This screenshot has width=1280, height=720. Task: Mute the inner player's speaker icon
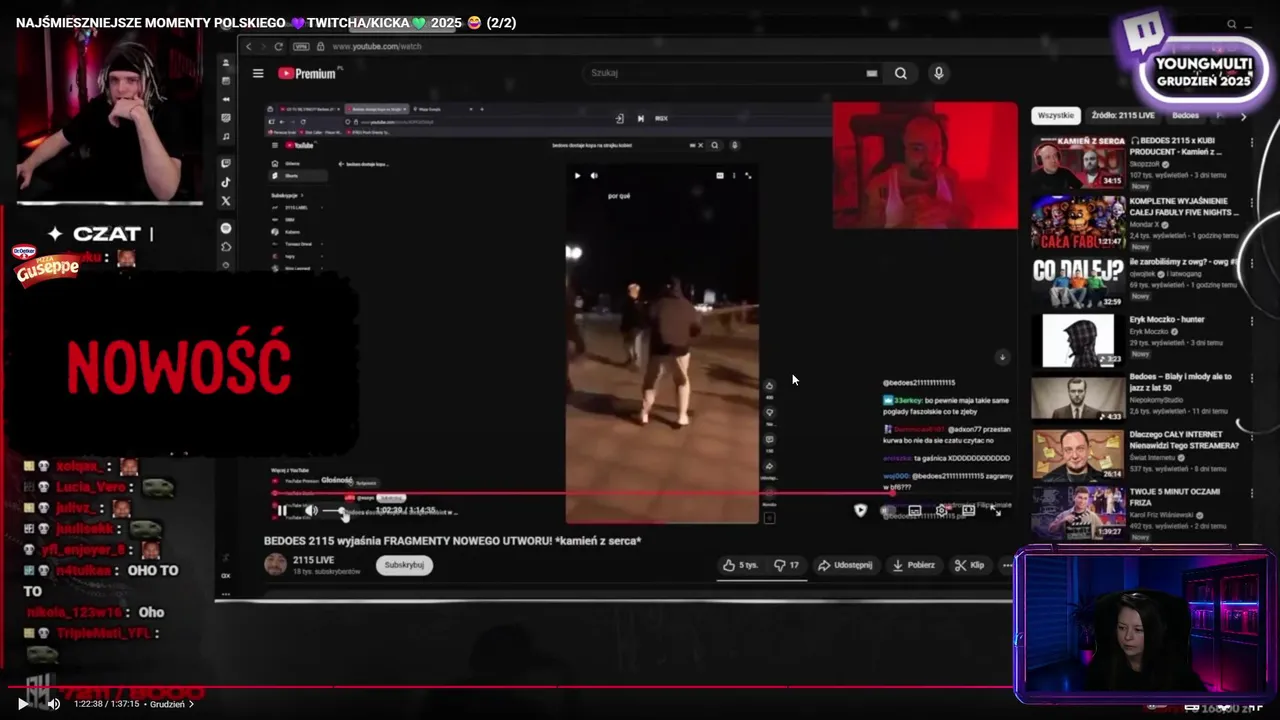(311, 511)
